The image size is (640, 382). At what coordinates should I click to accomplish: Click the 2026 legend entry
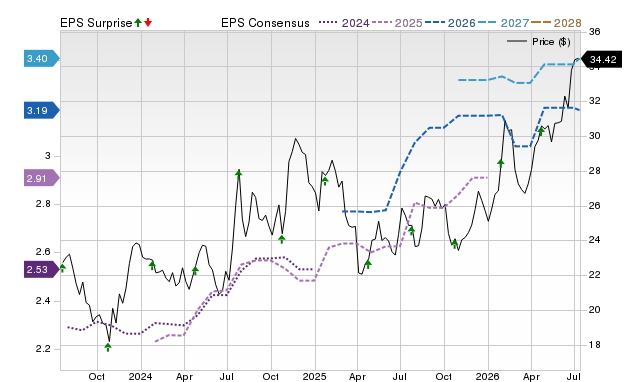pyautogui.click(x=450, y=23)
